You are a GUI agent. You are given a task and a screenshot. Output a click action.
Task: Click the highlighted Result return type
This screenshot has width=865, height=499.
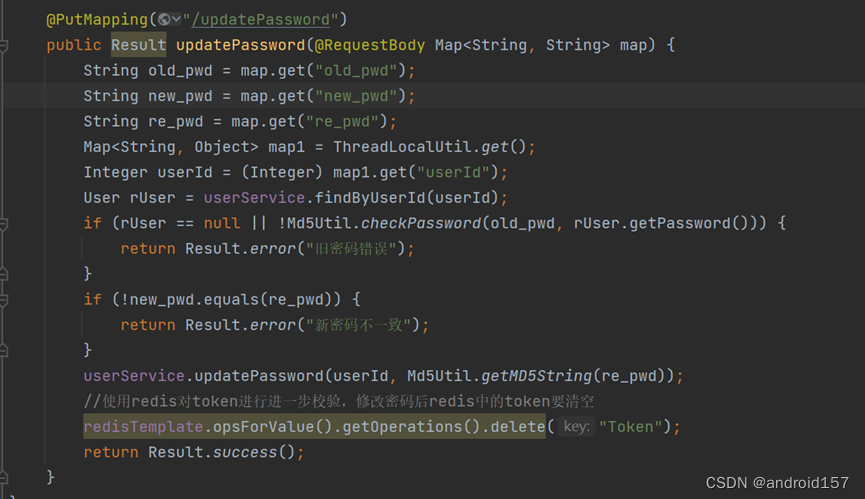tap(138, 45)
